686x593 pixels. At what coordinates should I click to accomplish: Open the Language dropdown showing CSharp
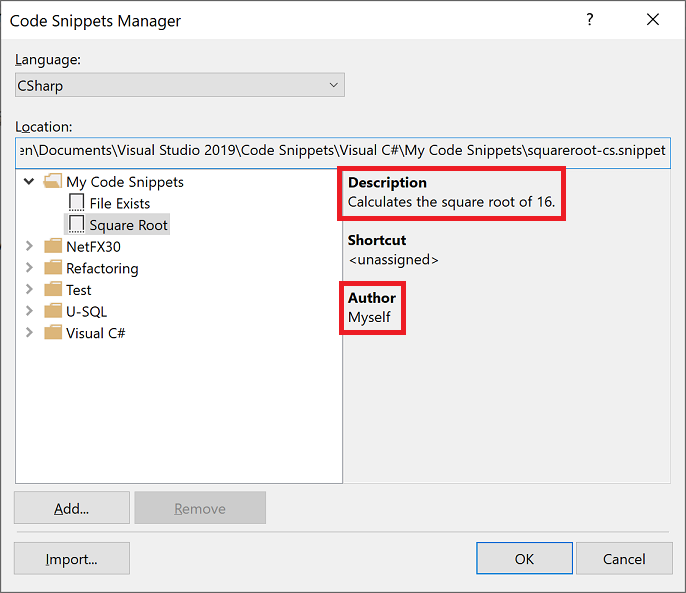pos(180,86)
